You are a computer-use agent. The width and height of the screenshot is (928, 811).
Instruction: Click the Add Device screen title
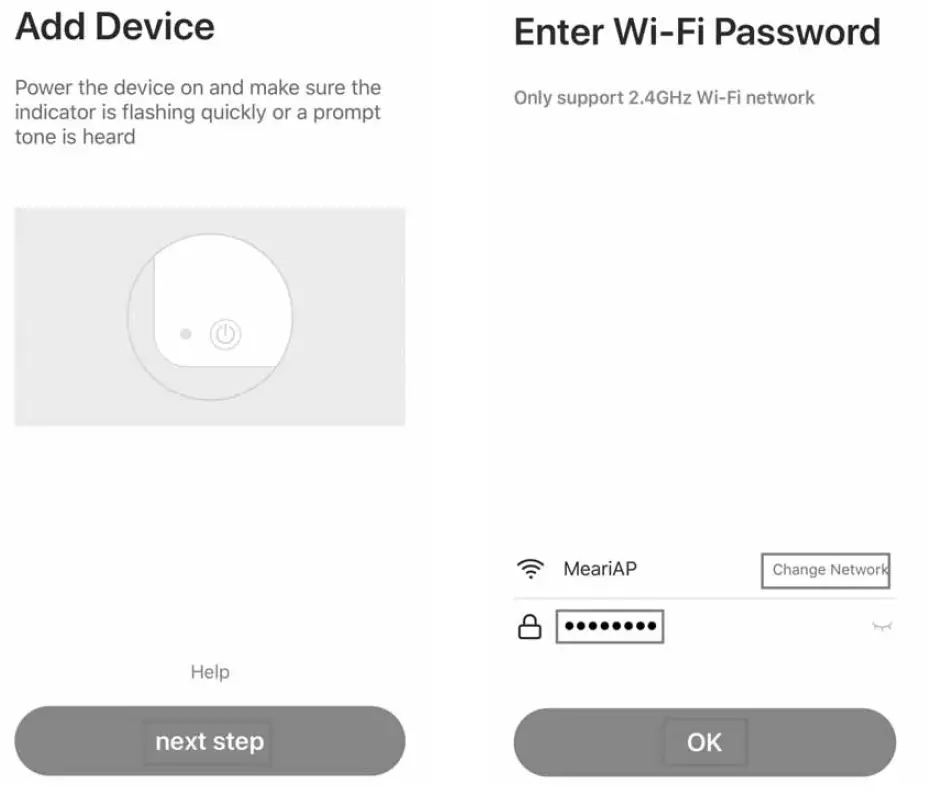pos(115,27)
